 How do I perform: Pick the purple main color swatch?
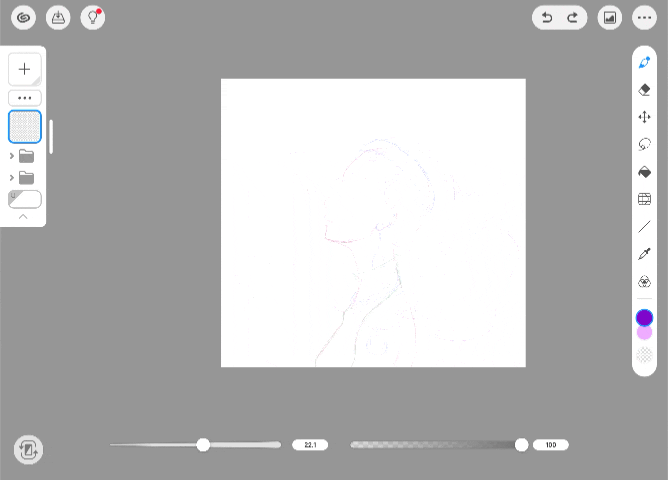coord(644,318)
